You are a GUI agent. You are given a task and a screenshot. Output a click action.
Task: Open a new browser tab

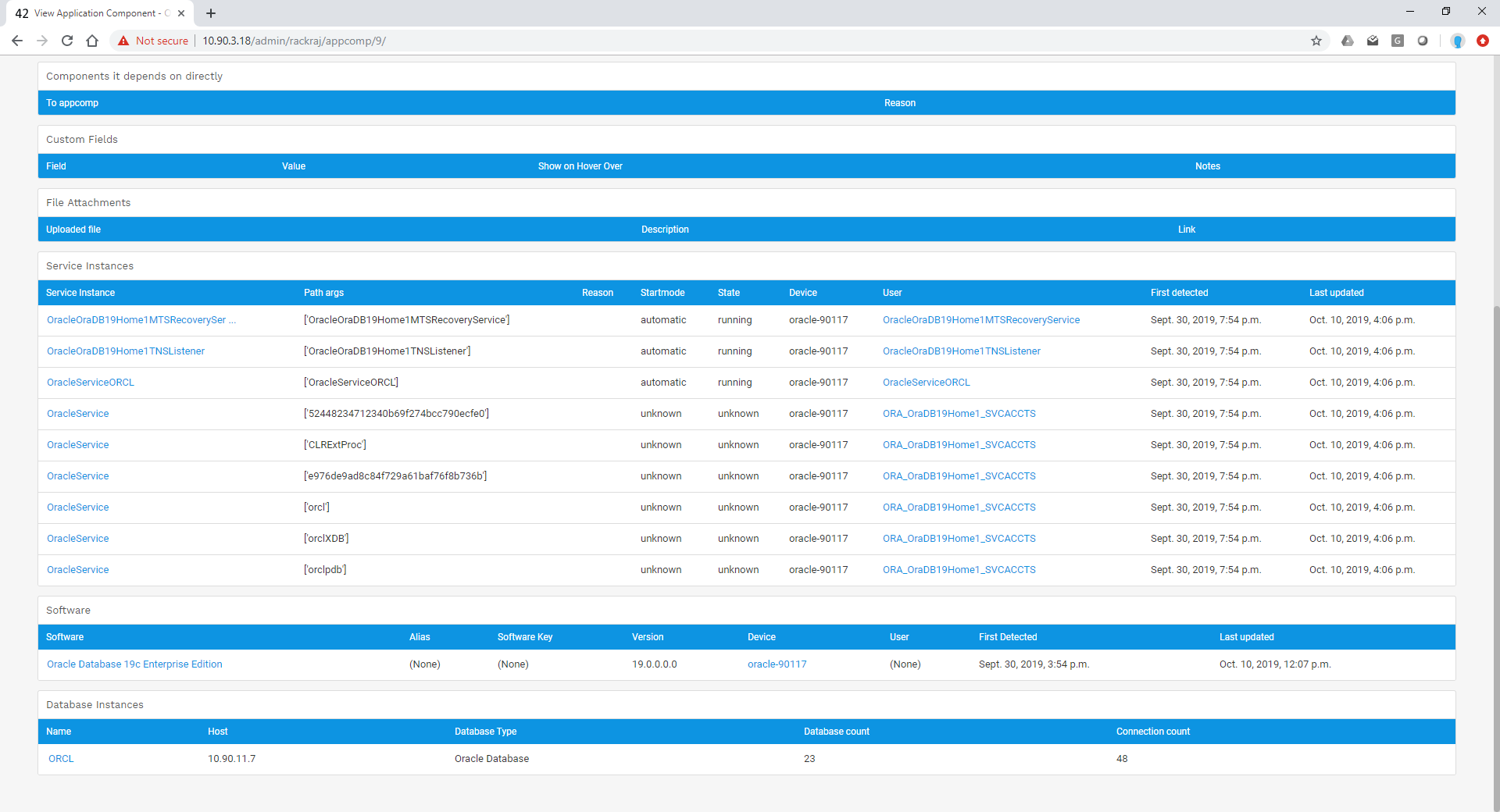click(x=211, y=13)
